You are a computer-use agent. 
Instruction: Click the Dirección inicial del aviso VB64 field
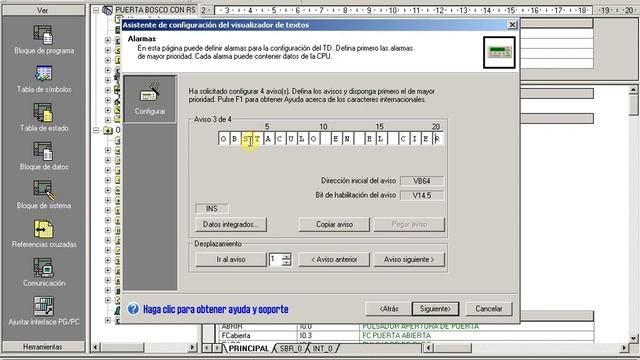point(422,181)
